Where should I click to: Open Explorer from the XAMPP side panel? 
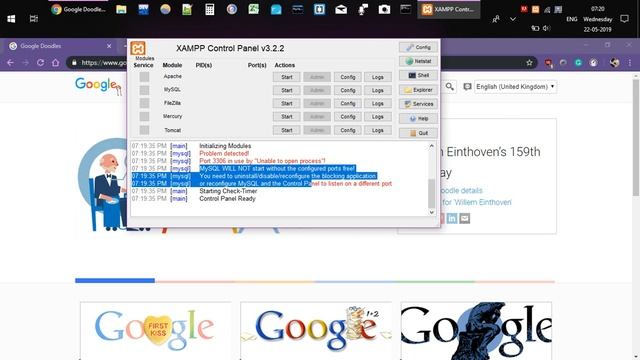pos(418,90)
